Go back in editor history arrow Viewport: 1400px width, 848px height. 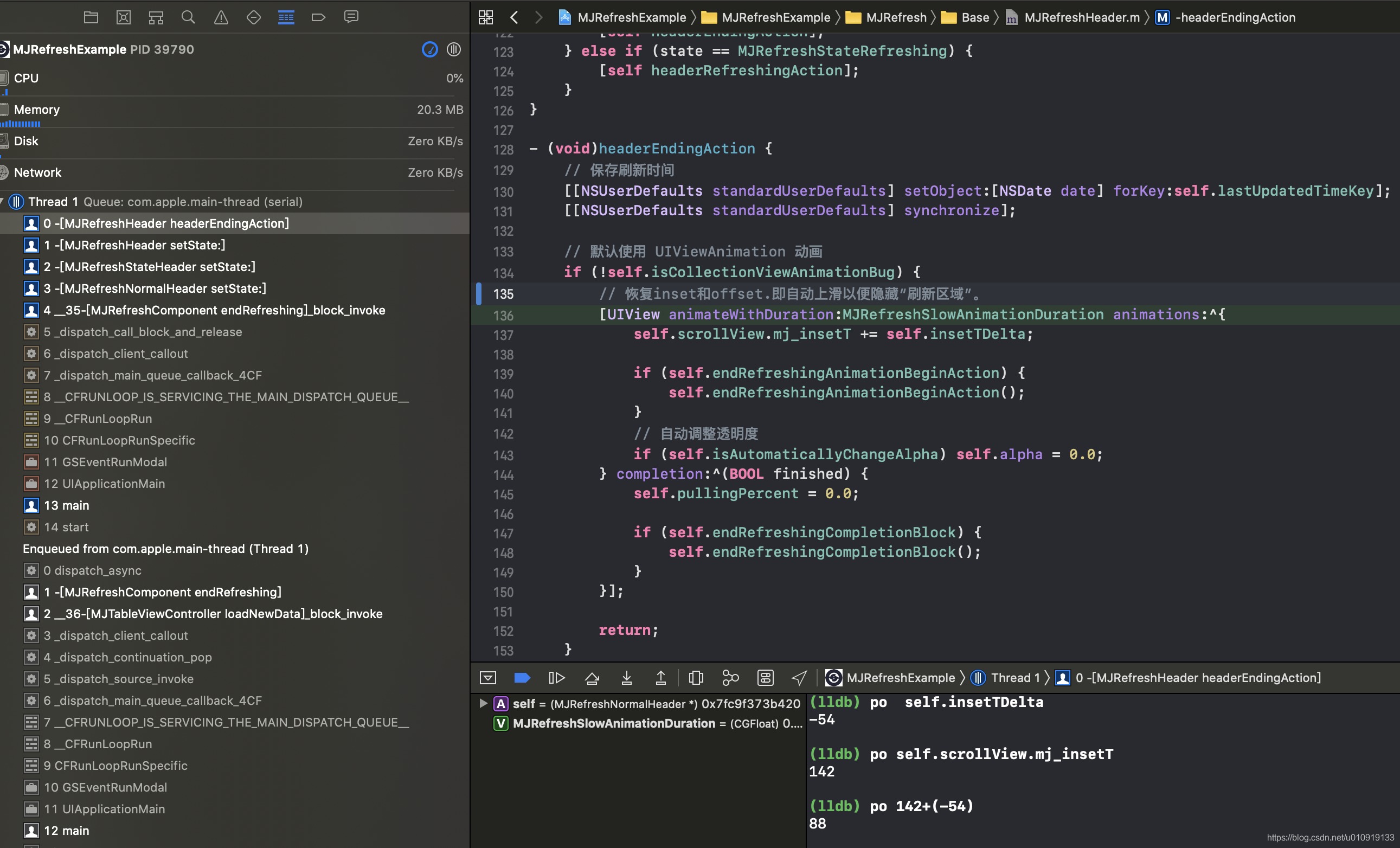tap(514, 17)
